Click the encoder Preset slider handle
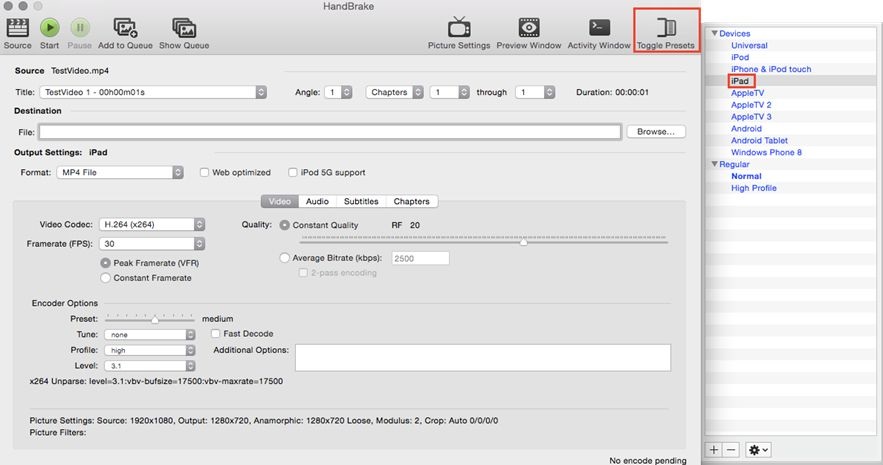Image resolution: width=883 pixels, height=465 pixels. point(154,319)
